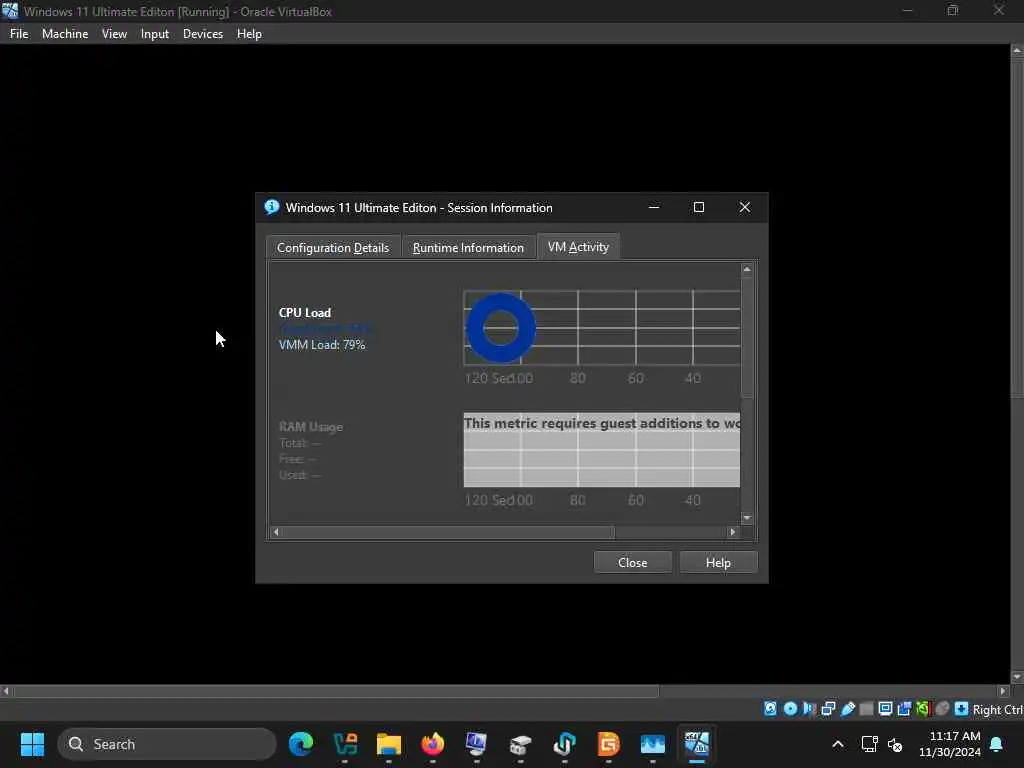Click the VM window's horizontal scroll left arrow
The image size is (1024, 768).
pos(6,691)
